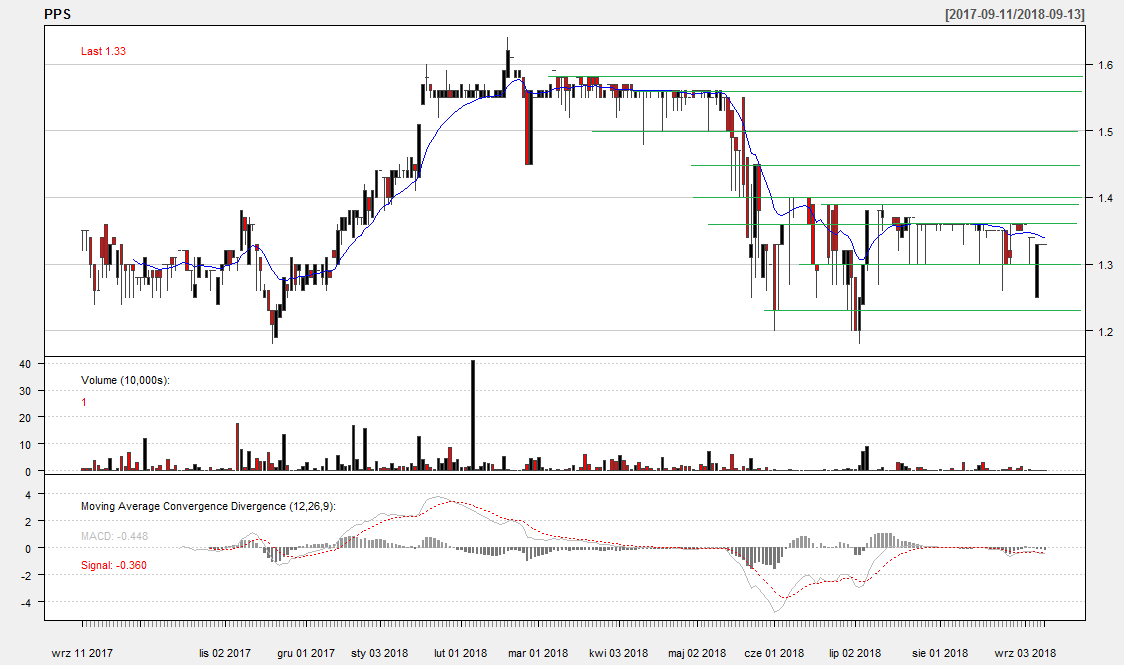
Task: Click the 'lip 02 2018' date label
Action: tap(855, 653)
